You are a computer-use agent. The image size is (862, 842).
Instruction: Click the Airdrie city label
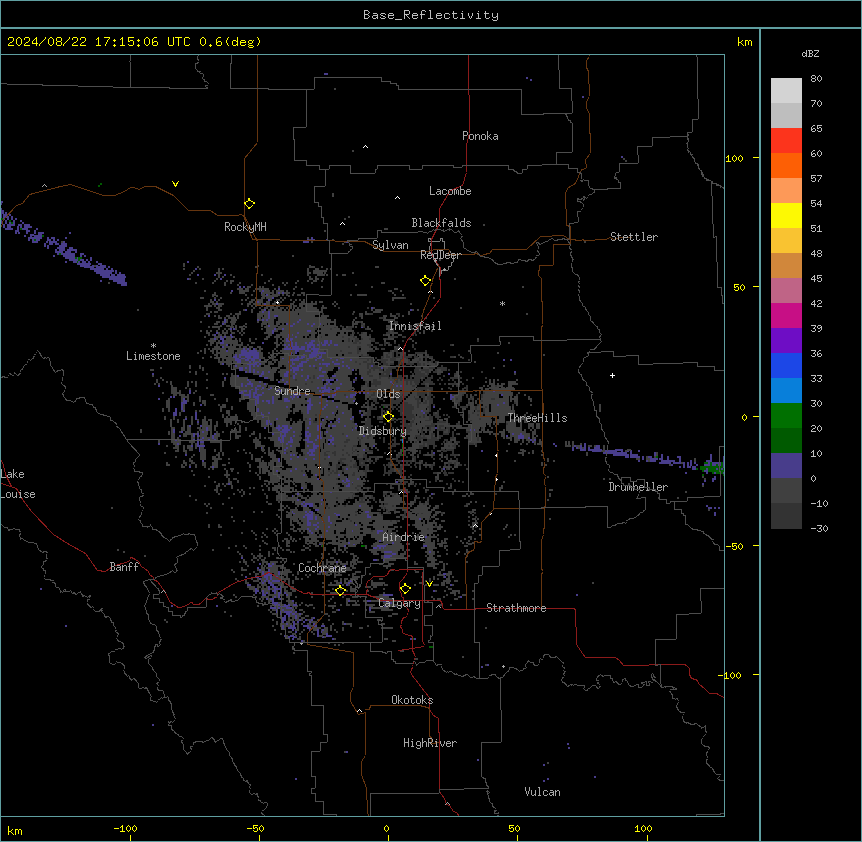point(404,537)
